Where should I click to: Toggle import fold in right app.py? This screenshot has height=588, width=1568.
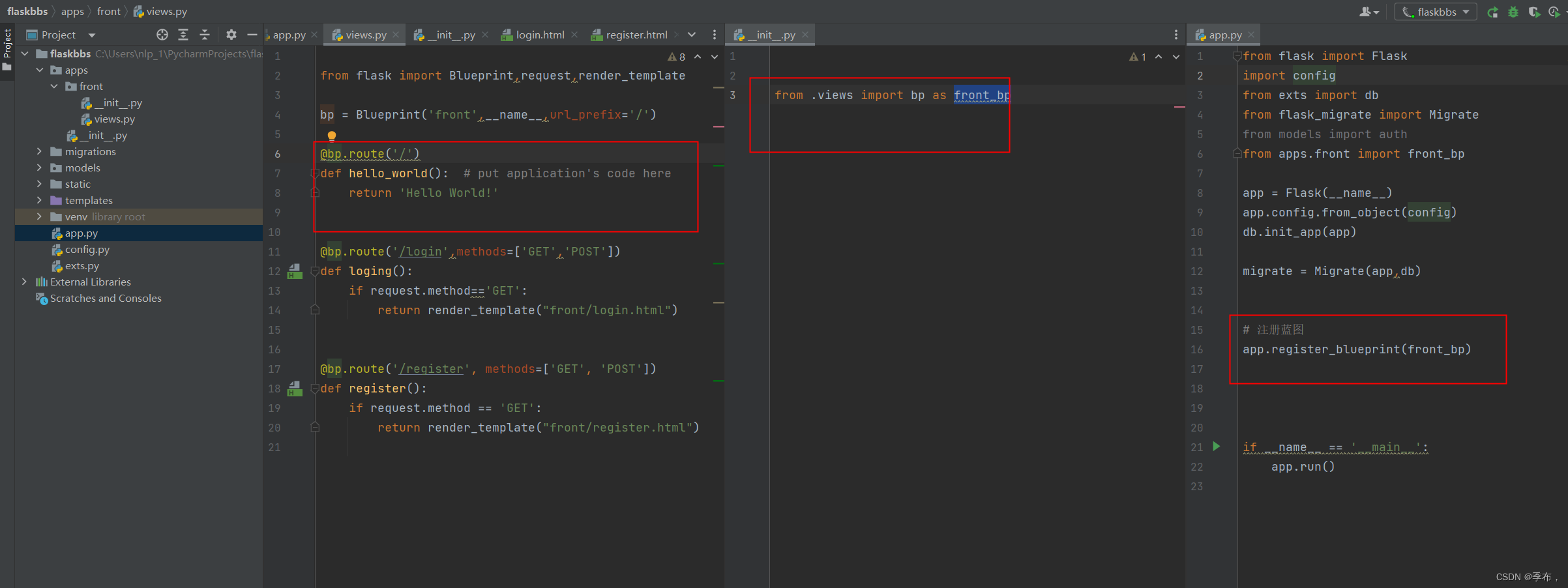coord(1237,56)
